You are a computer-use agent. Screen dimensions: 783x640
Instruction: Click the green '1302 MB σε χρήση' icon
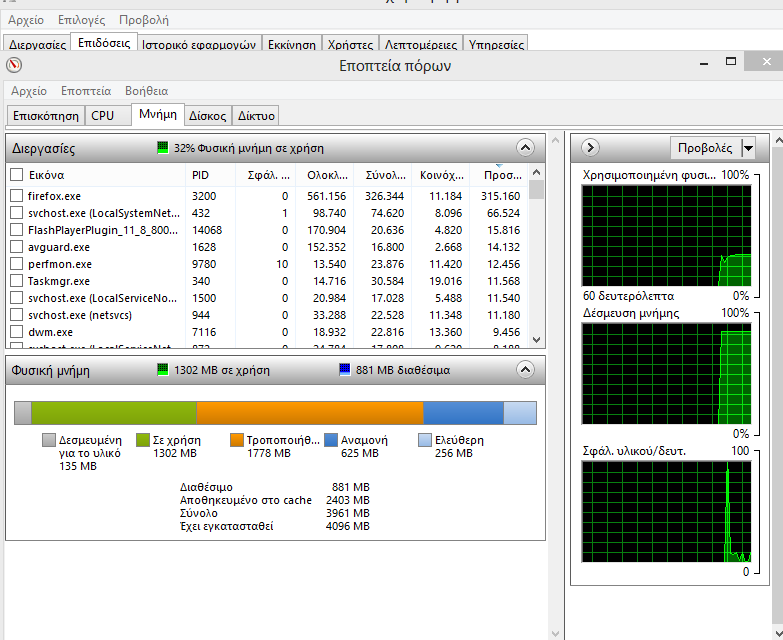tap(163, 370)
